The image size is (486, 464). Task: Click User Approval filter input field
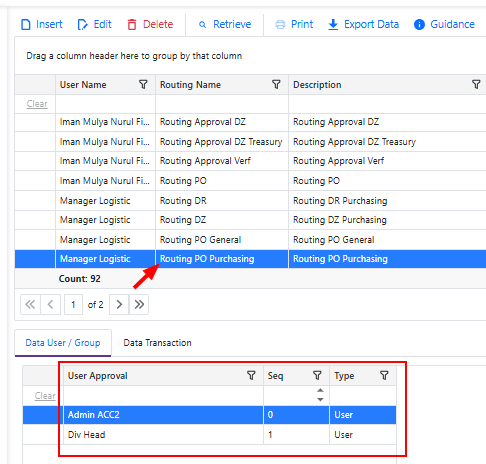coord(163,396)
